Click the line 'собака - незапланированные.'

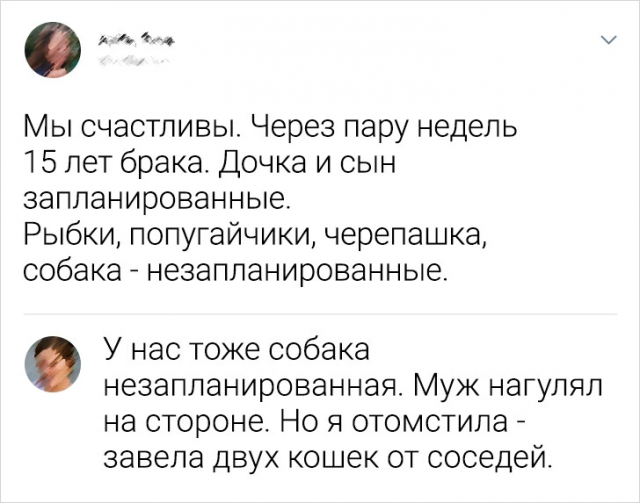[236, 269]
